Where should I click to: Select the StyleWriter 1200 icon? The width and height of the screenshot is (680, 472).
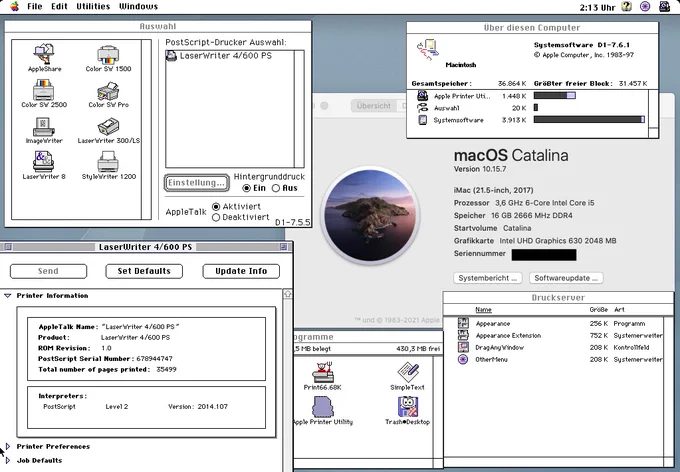108,162
